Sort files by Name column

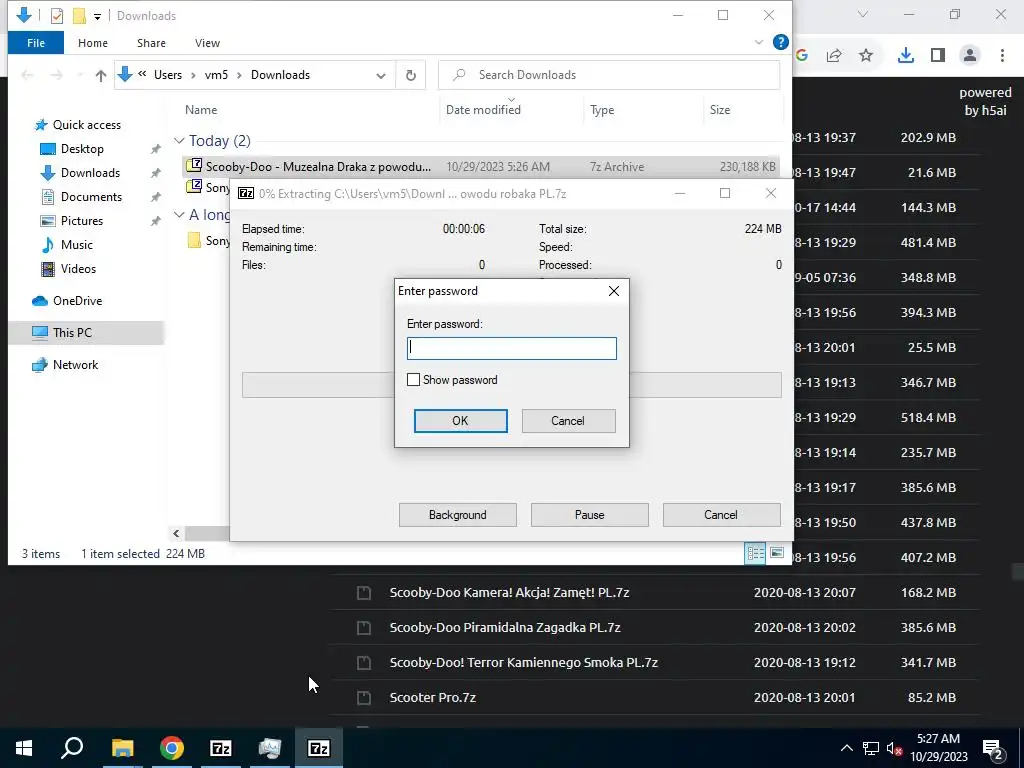coord(201,110)
